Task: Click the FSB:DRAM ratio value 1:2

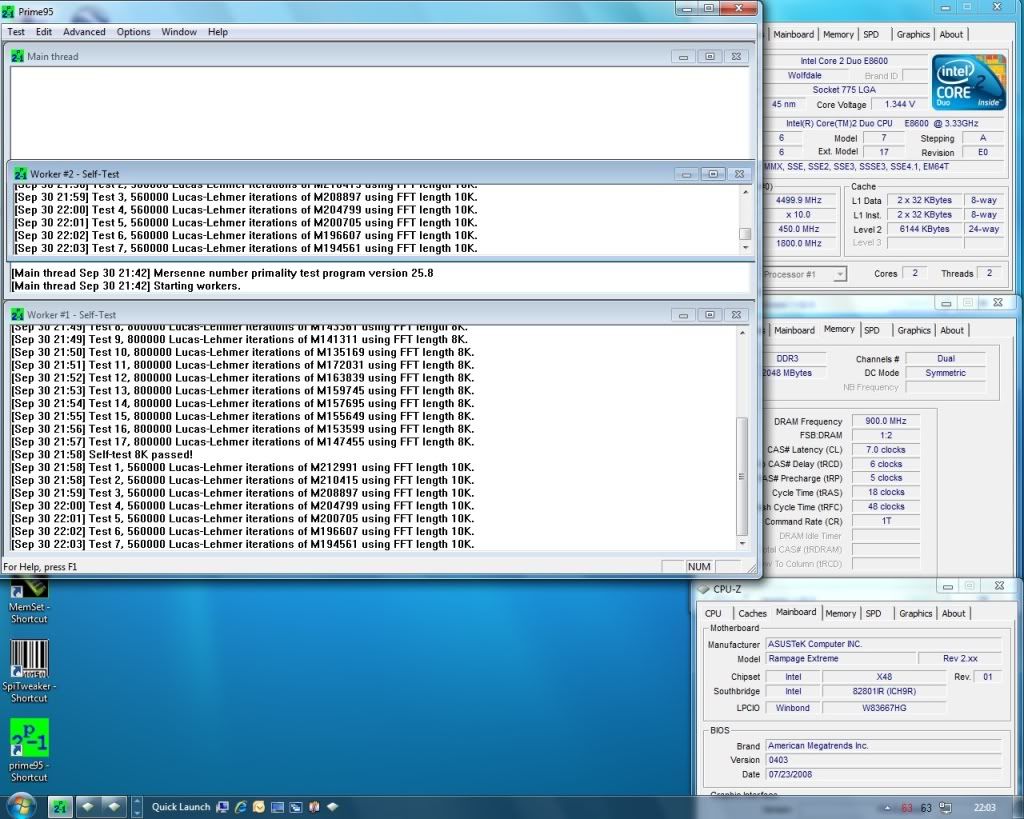Action: (x=886, y=436)
